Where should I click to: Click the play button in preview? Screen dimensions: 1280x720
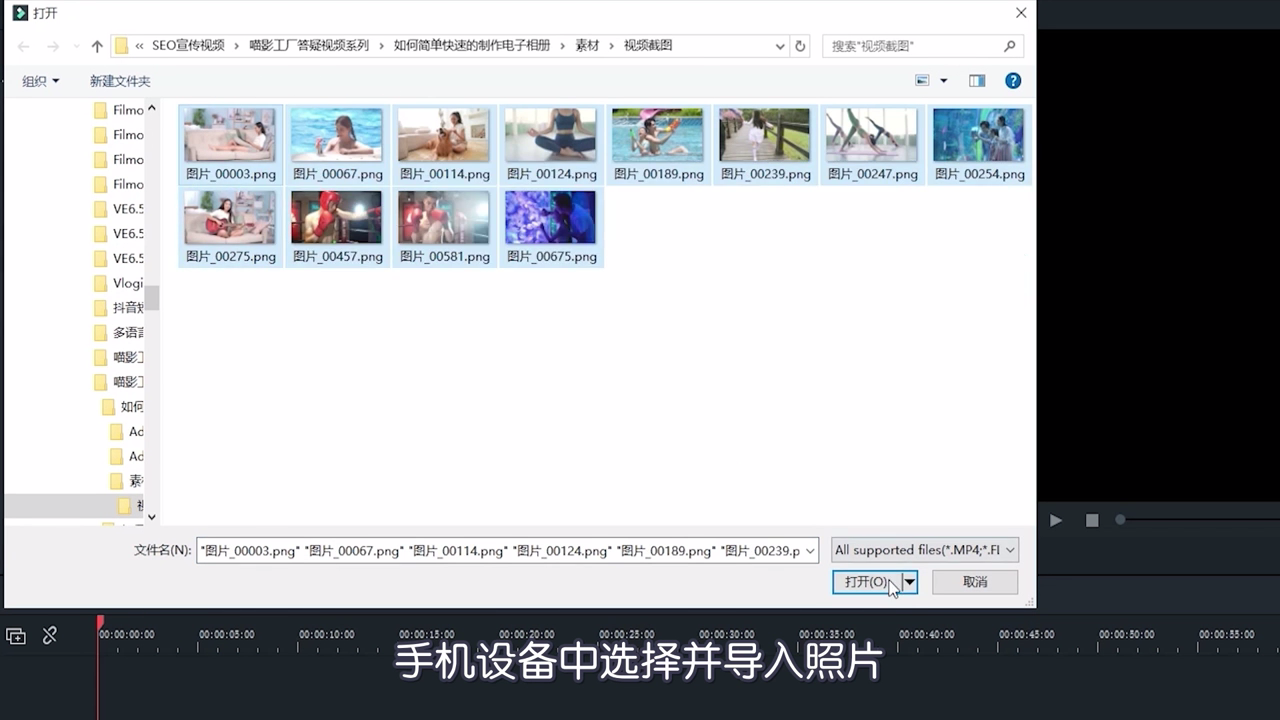click(1056, 520)
